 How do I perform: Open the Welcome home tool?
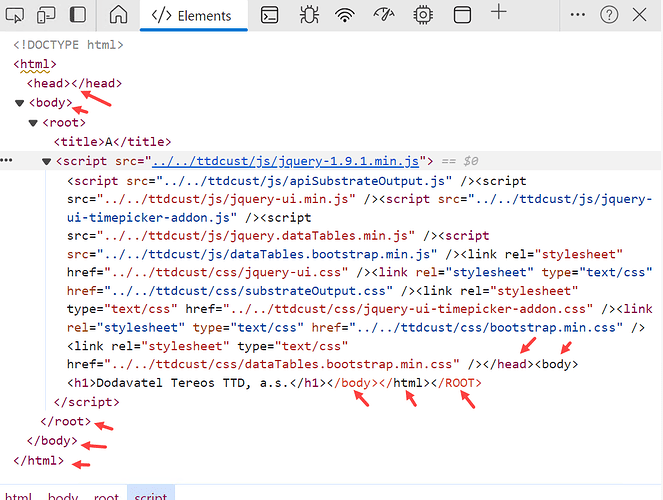(x=118, y=15)
